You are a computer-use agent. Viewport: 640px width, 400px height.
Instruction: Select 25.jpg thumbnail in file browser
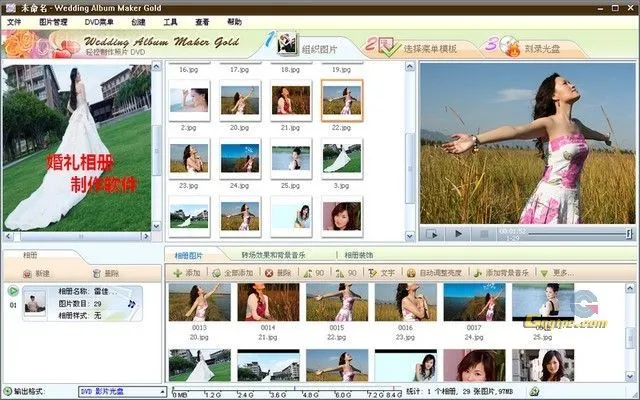[291, 159]
